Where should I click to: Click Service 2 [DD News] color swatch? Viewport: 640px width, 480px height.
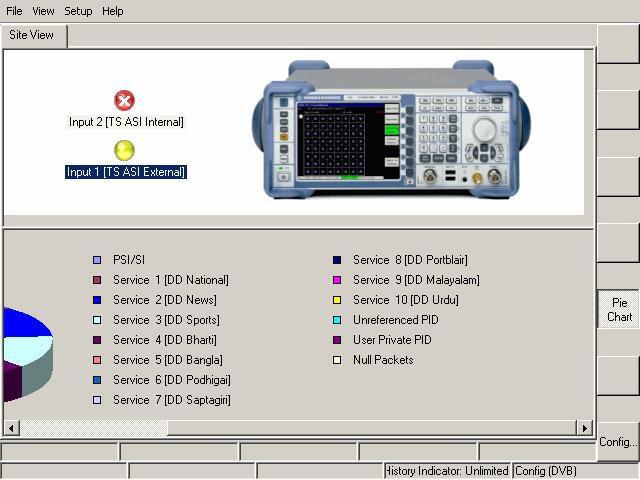[x=97, y=300]
